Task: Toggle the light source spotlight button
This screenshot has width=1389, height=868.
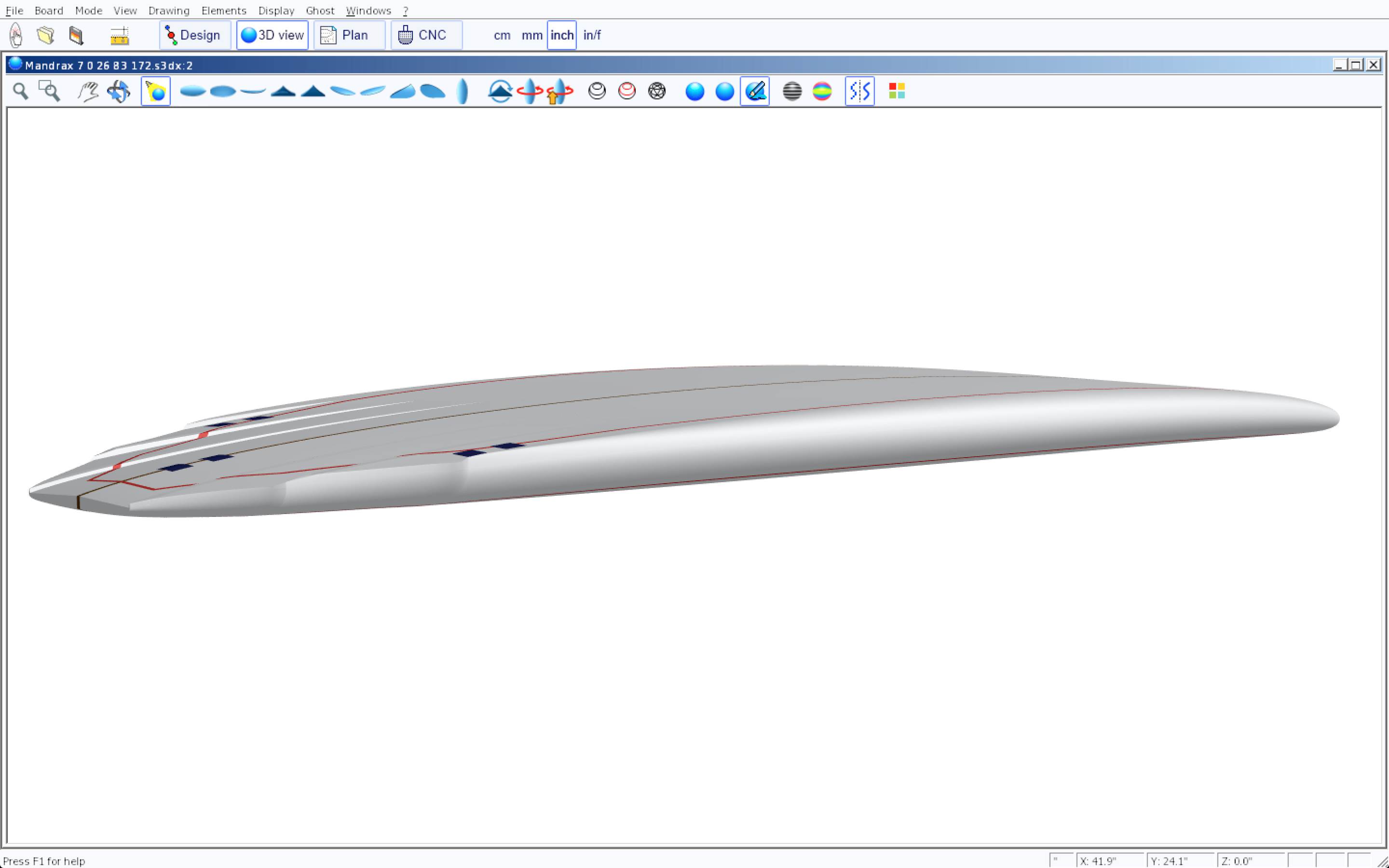Action: click(156, 91)
